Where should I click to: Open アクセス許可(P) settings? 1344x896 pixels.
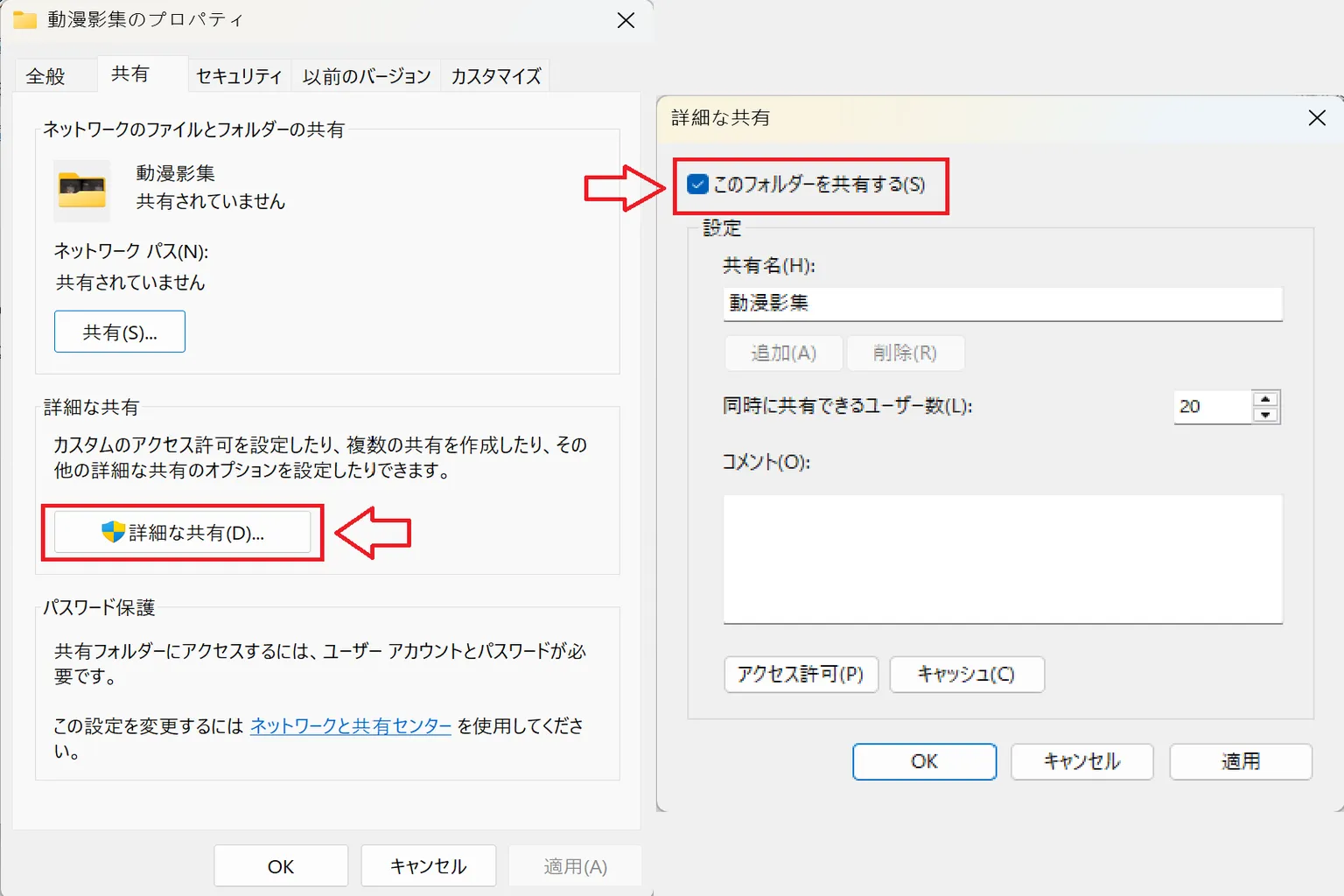pyautogui.click(x=801, y=675)
